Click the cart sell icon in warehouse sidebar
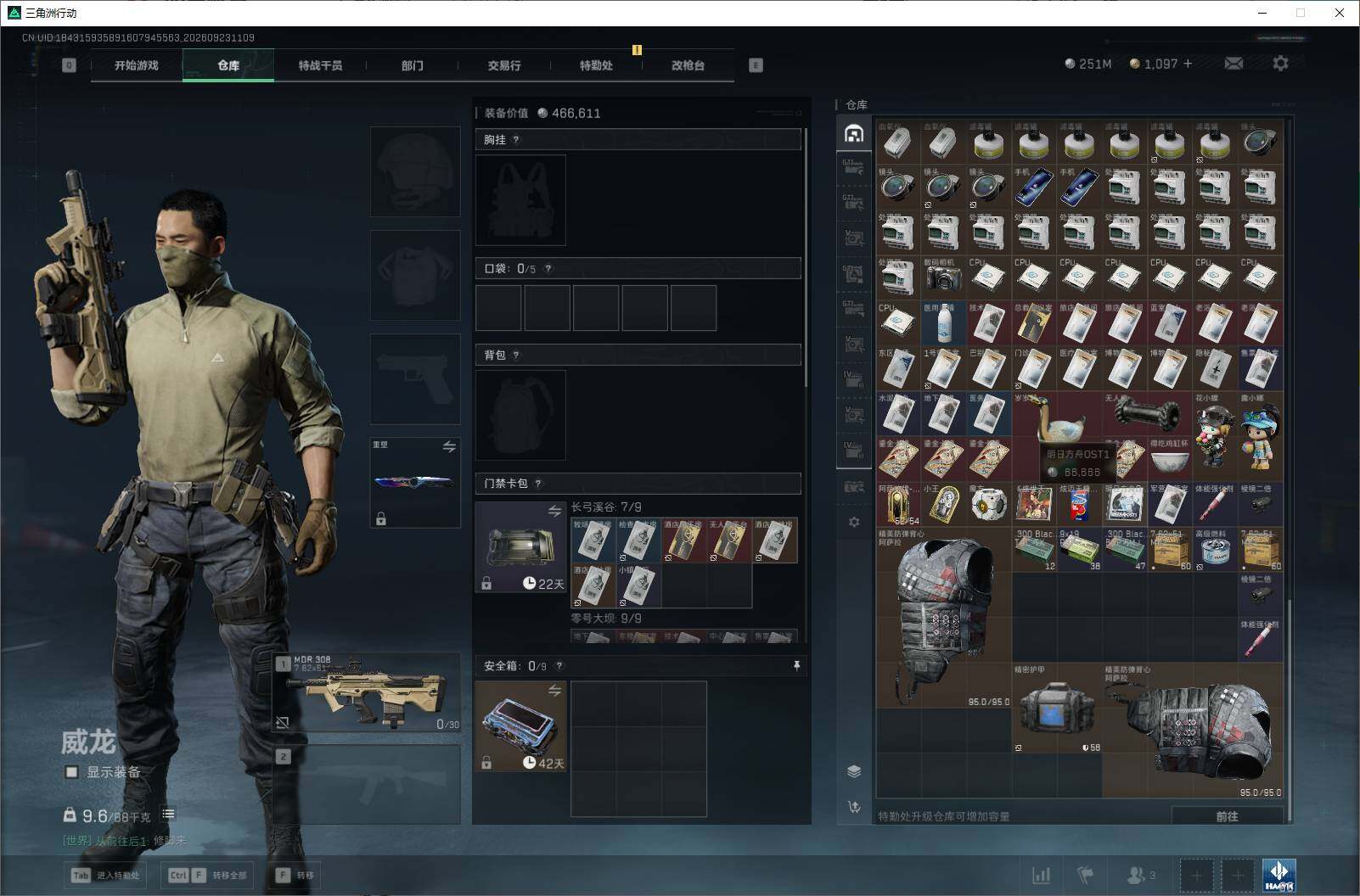The image size is (1360, 896). (x=854, y=807)
